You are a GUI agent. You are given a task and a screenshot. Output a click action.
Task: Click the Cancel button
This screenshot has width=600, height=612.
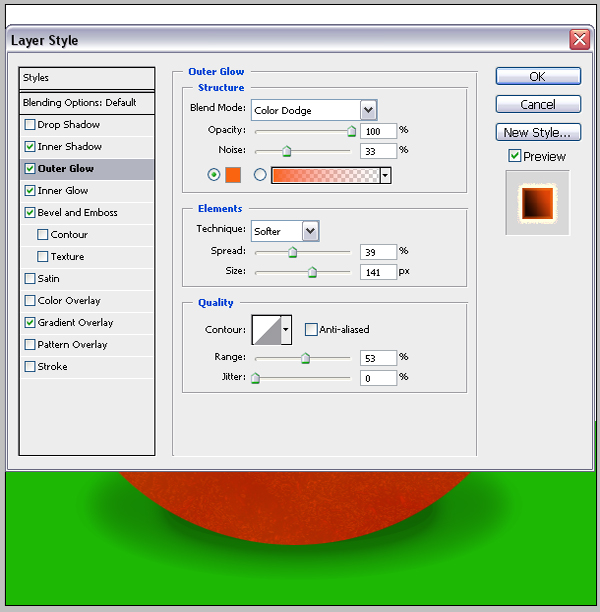click(538, 104)
